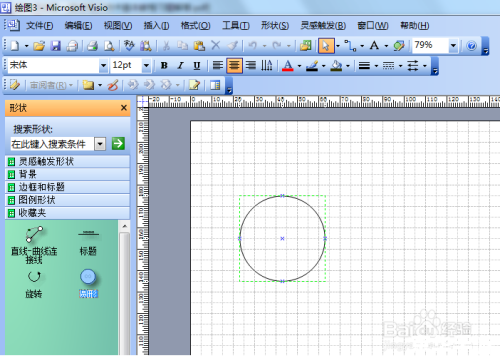
Task: Toggle align center
Action: click(234, 65)
